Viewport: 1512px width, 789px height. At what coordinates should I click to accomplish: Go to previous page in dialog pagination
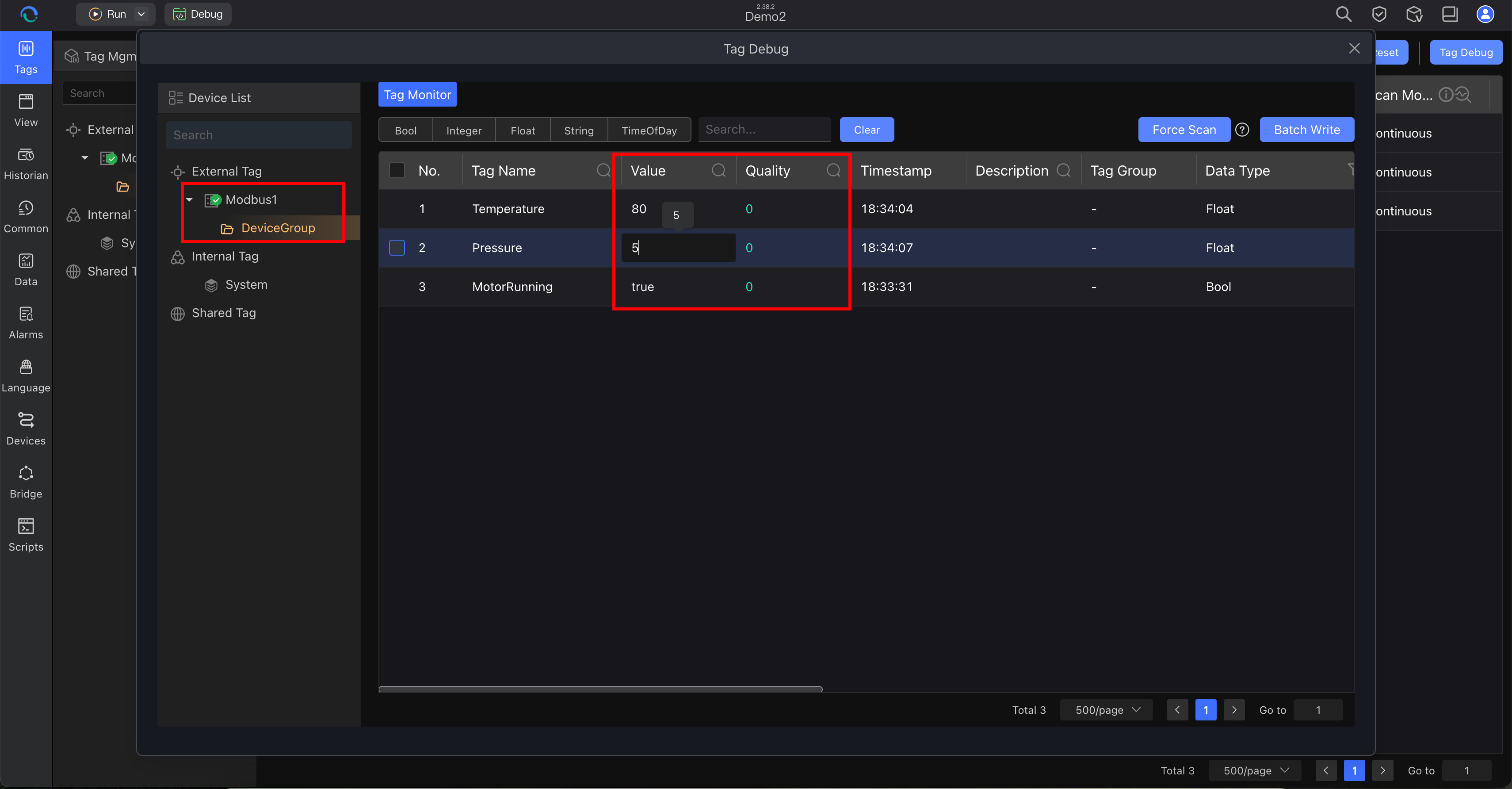click(x=1177, y=710)
